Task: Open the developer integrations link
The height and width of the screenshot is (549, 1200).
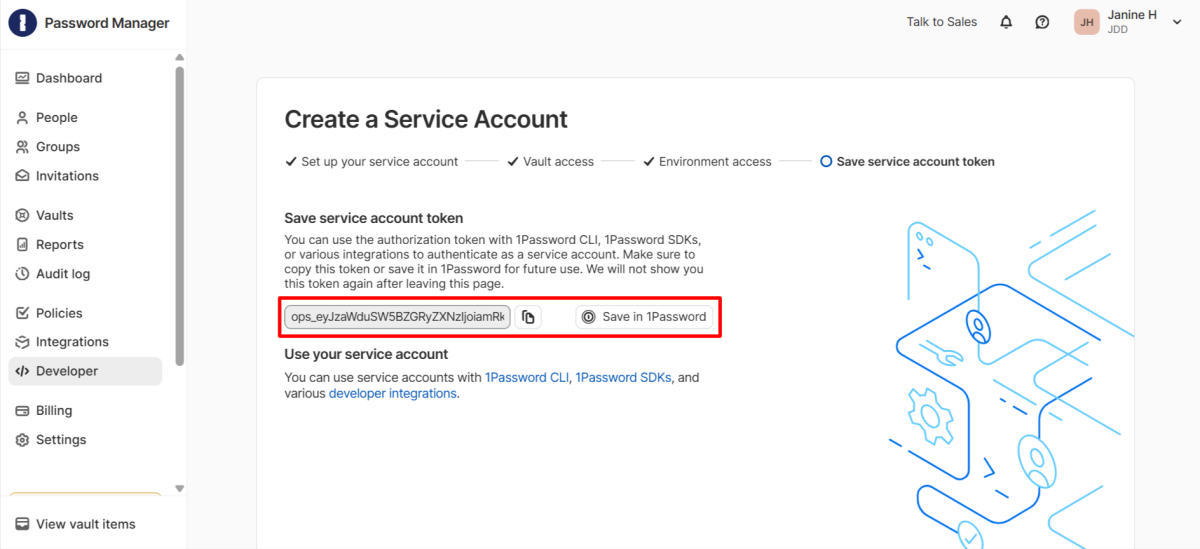Action: (x=393, y=394)
